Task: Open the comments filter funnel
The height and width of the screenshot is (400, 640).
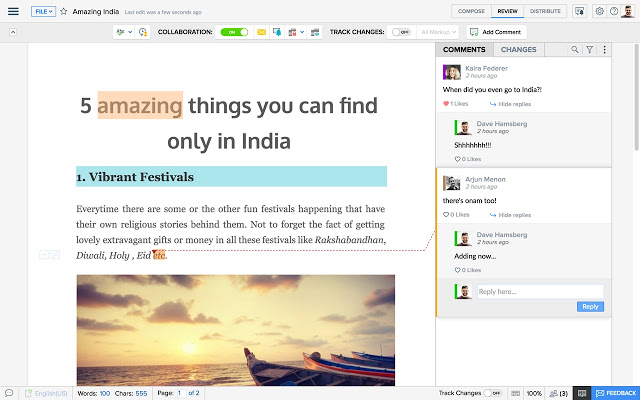Action: coord(590,49)
